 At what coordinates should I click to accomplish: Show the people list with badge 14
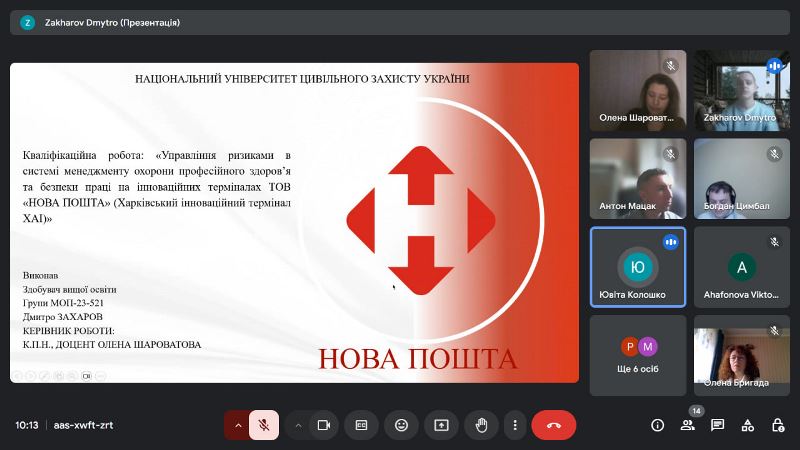point(688,425)
